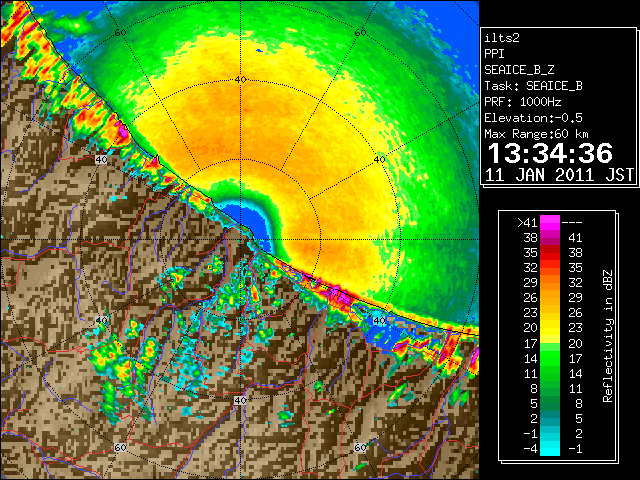
Task: Select the 'Task: SEAICE_B' line
Action: pos(533,86)
